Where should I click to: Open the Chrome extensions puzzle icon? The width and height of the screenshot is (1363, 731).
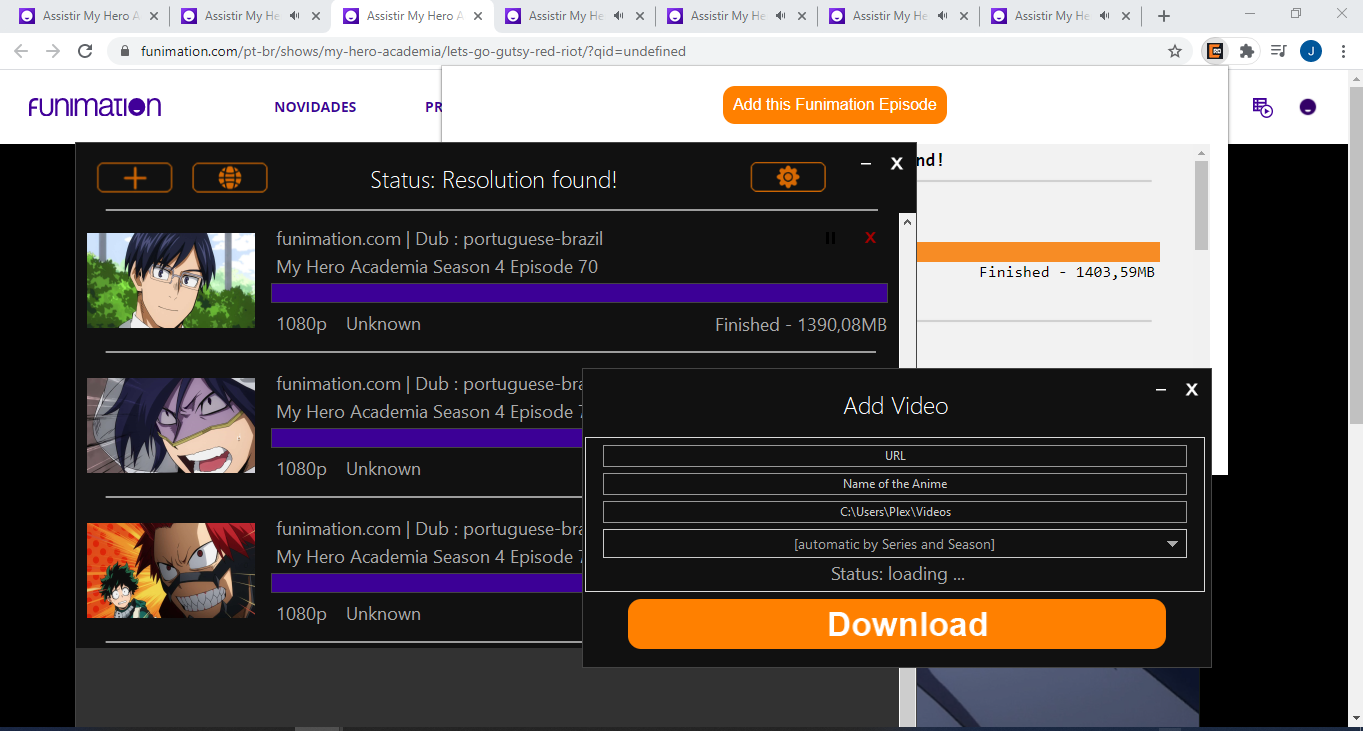click(x=1246, y=50)
